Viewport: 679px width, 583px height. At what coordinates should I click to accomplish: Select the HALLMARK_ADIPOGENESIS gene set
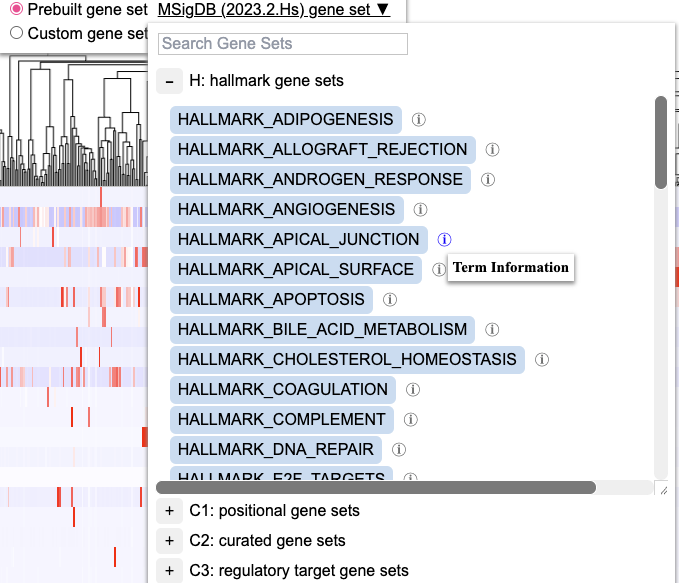[286, 120]
